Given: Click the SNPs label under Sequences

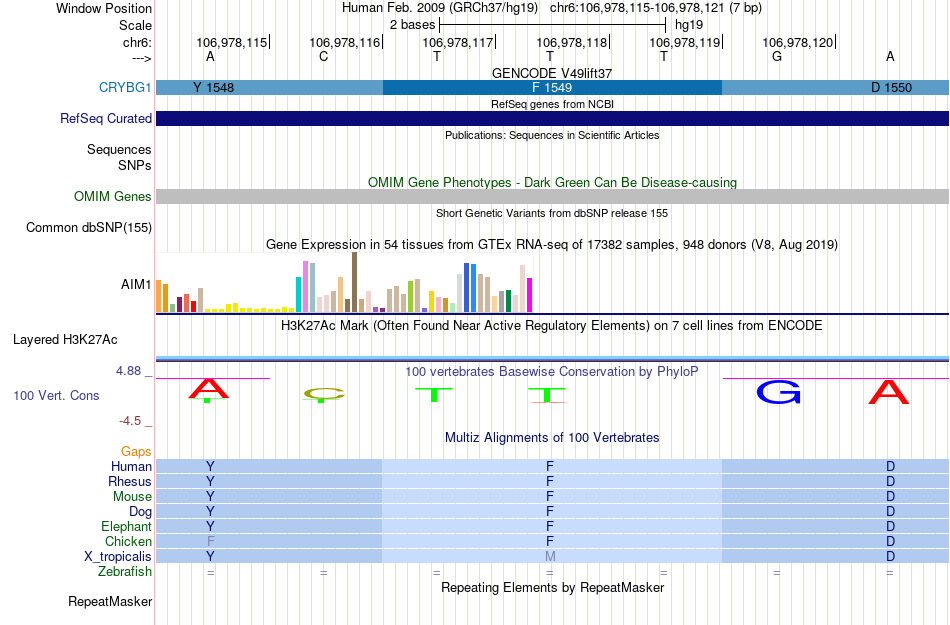Looking at the screenshot, I should click(135, 165).
